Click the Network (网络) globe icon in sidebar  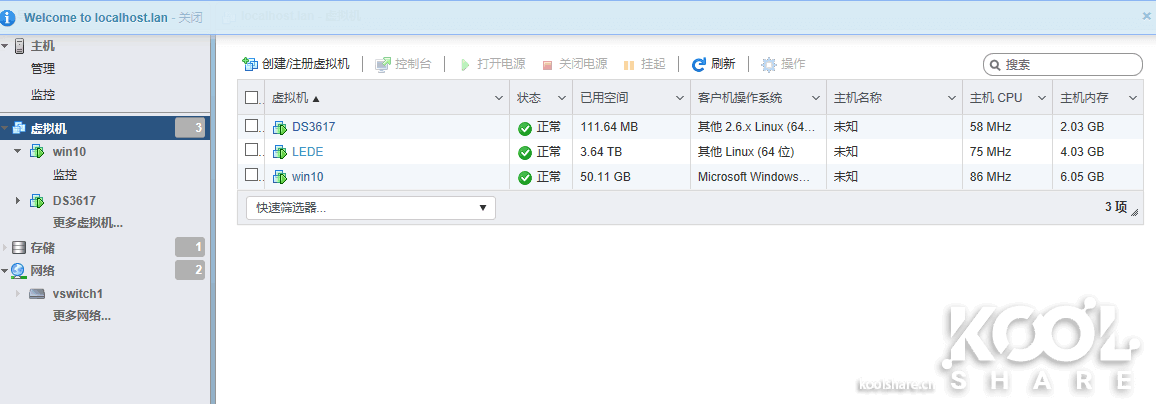19,271
